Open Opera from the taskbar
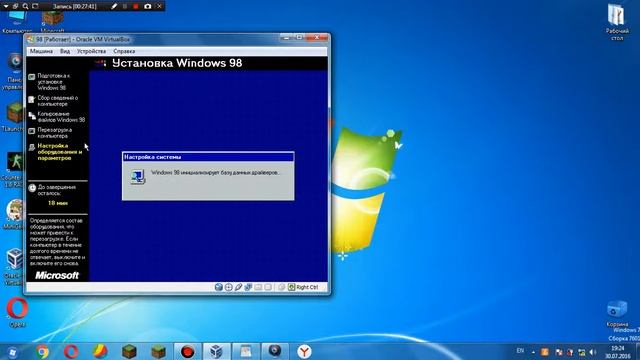 coord(71,352)
